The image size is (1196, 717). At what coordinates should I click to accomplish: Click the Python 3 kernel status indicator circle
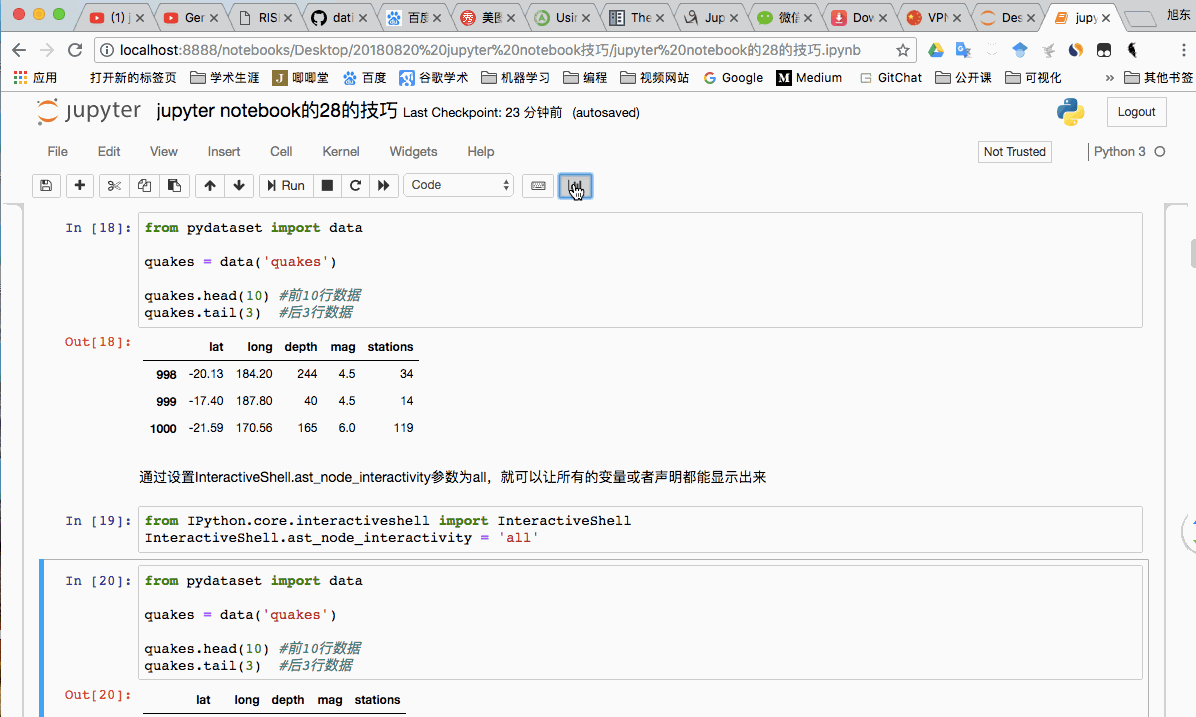[x=1159, y=152]
